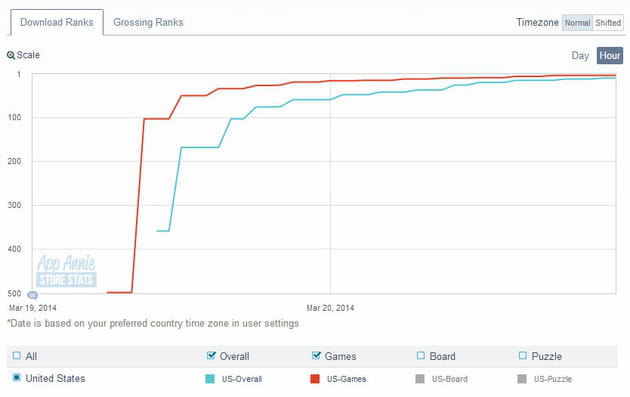The height and width of the screenshot is (397, 630).
Task: Check the Board category checkbox
Action: point(421,356)
